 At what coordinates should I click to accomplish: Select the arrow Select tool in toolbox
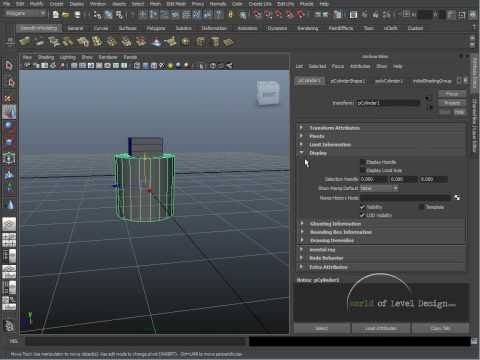(x=9, y=66)
